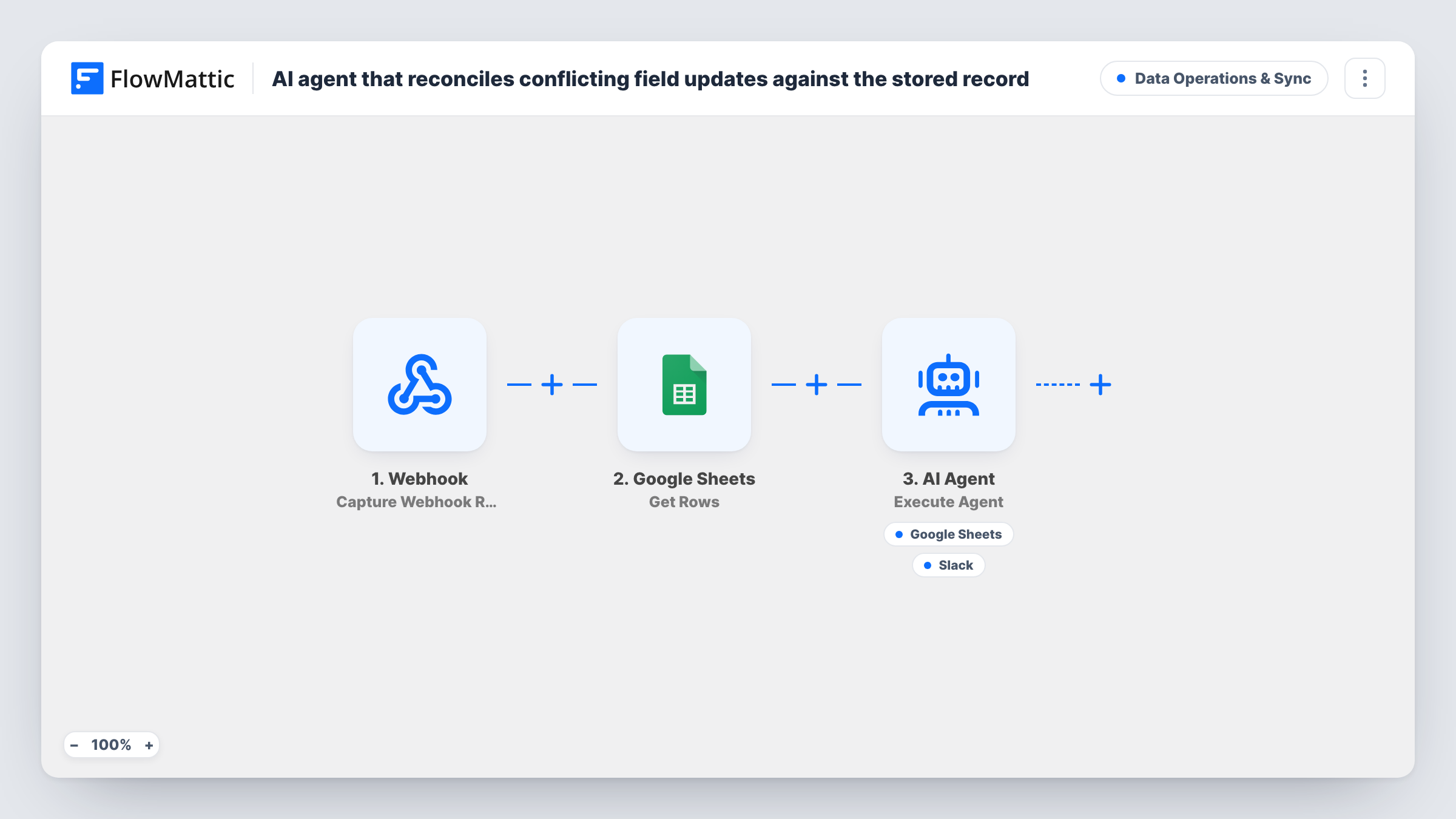
Task: Zoom out with the minus button
Action: click(74, 745)
